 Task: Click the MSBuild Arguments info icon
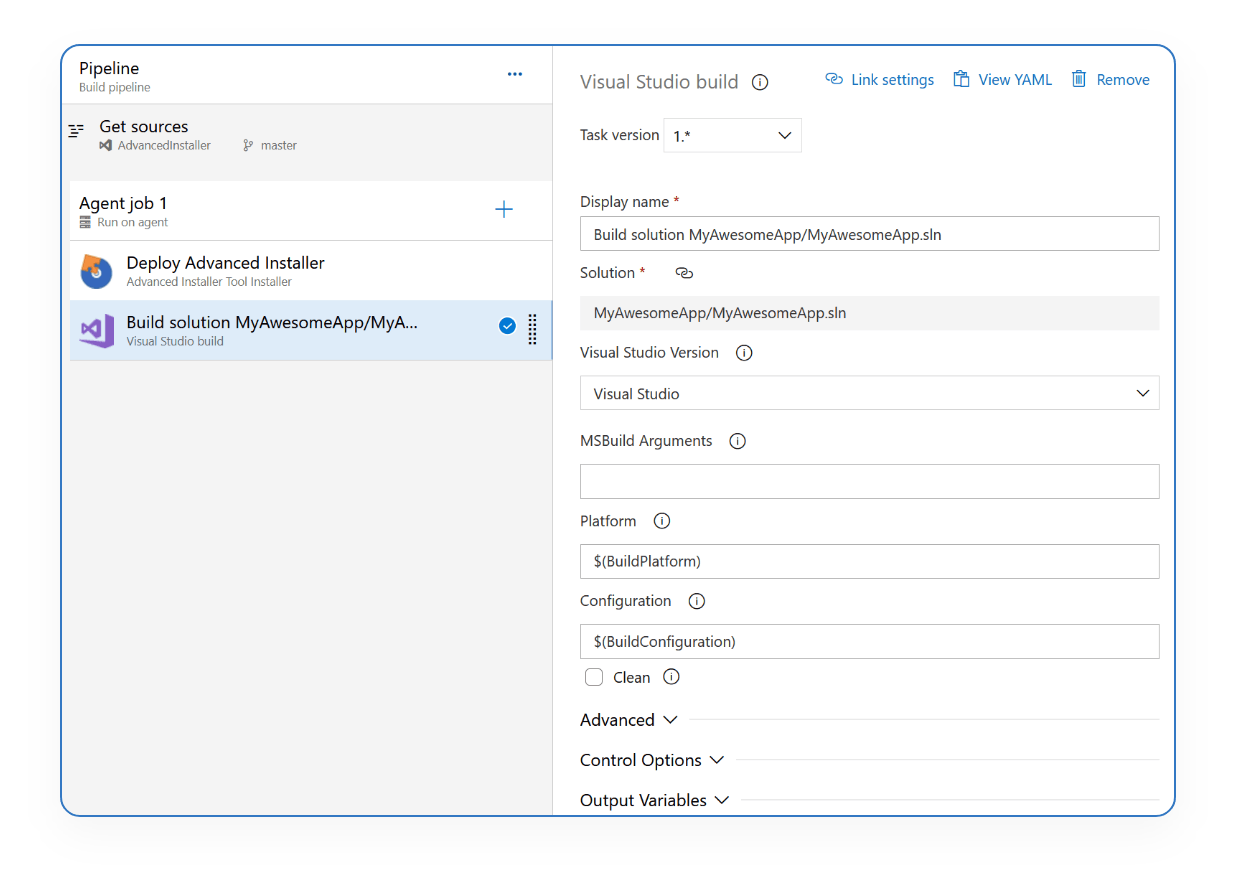tap(737, 440)
